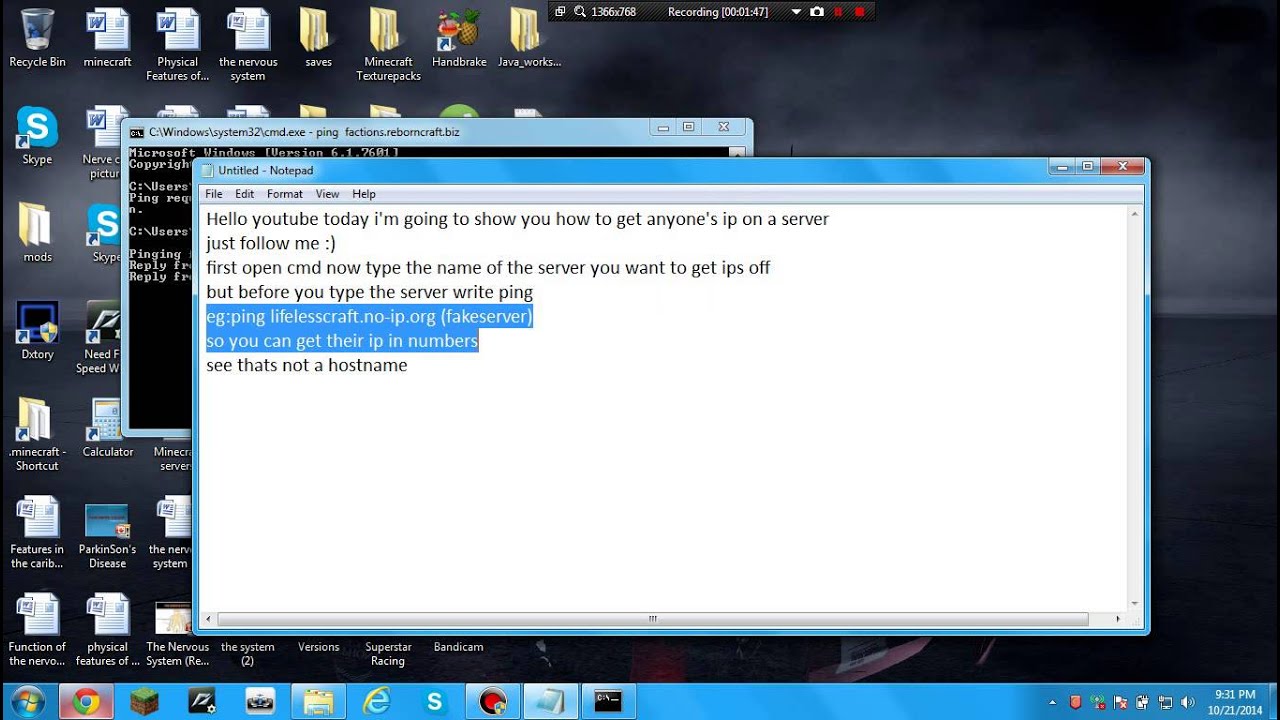1280x720 pixels.
Task: Open Skype from the taskbar
Action: click(434, 702)
